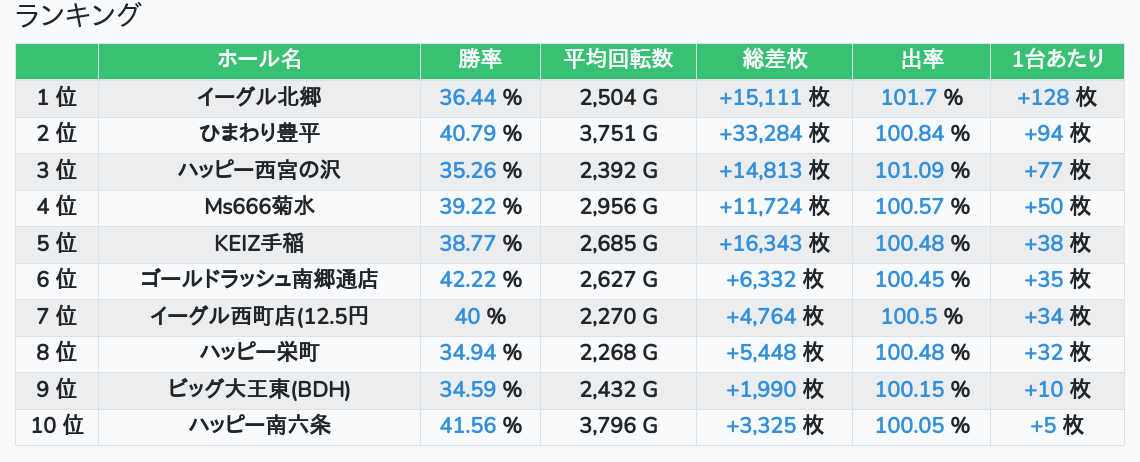Click the ハッピー南六条 hall name

(259, 426)
